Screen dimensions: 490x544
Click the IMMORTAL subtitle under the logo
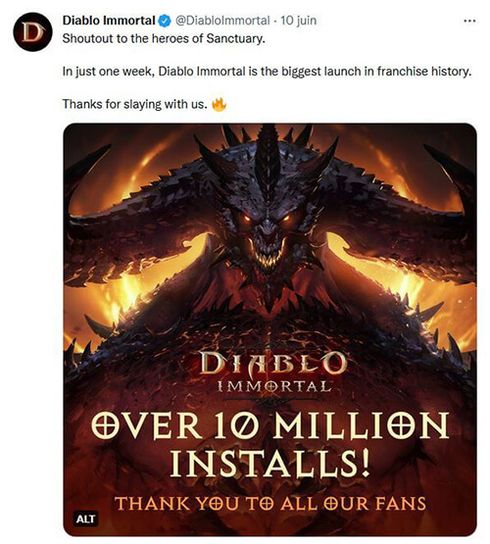pos(273,386)
